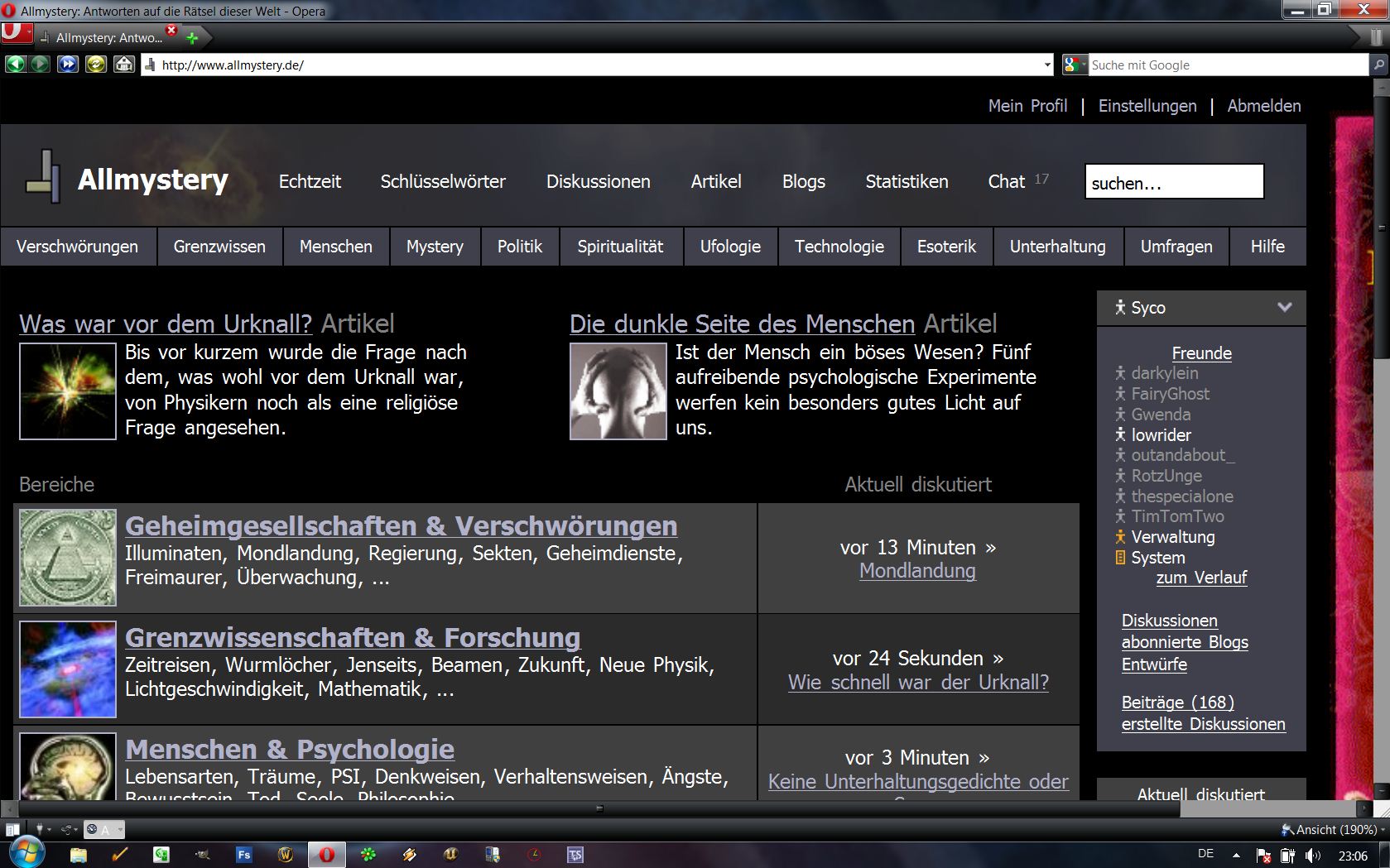Click the magnifier search button

pyautogui.click(x=1379, y=65)
